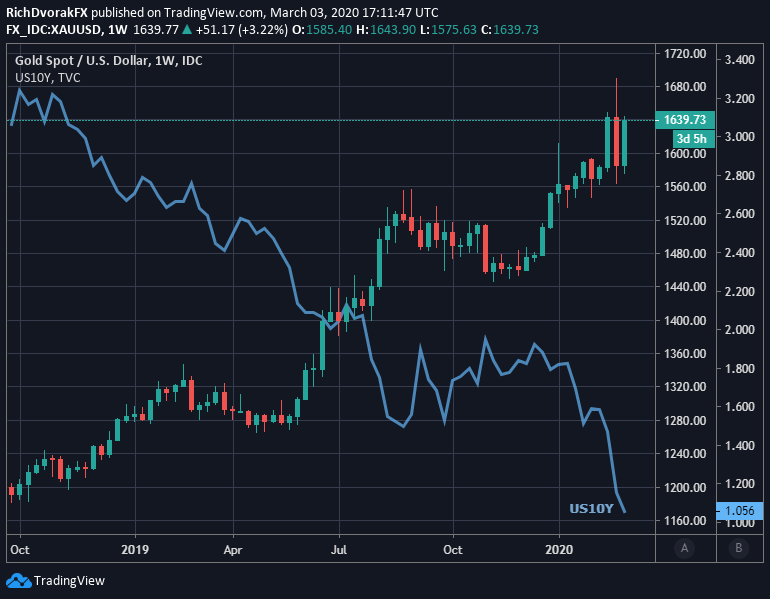Click the O:1585.40 open value
Image resolution: width=770 pixels, height=599 pixels.
pyautogui.click(x=322, y=30)
